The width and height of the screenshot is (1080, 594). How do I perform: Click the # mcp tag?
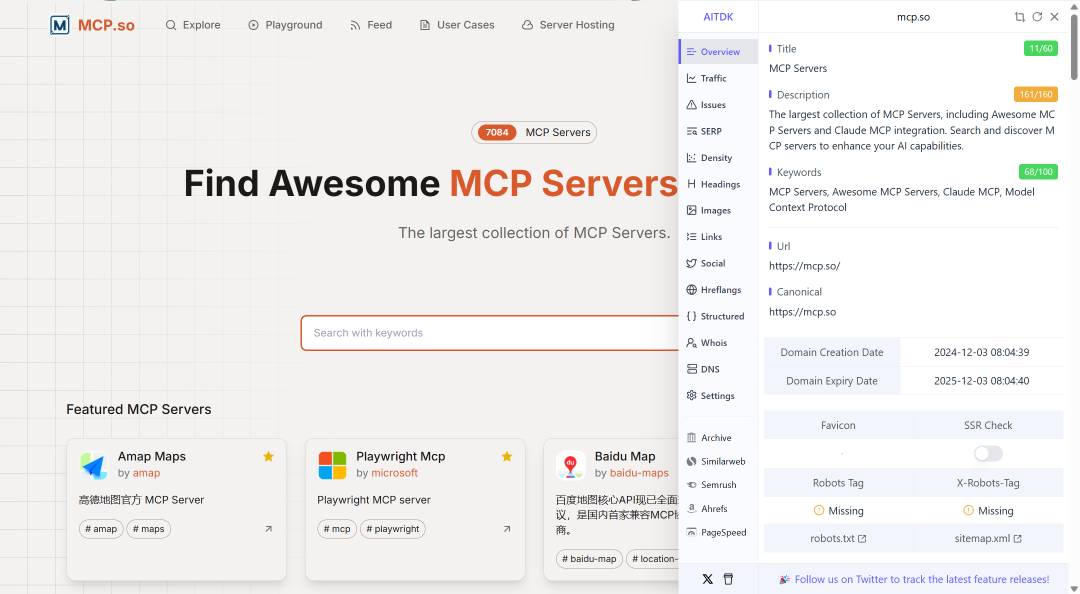coord(338,529)
